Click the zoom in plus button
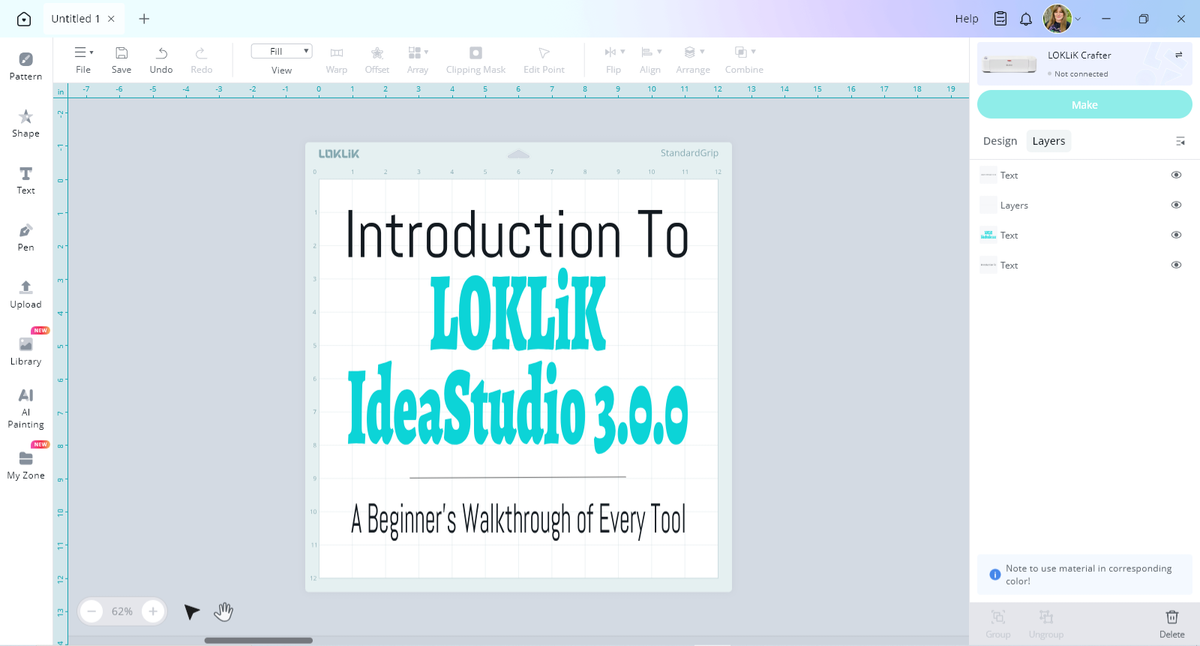The image size is (1200, 646). click(x=152, y=611)
